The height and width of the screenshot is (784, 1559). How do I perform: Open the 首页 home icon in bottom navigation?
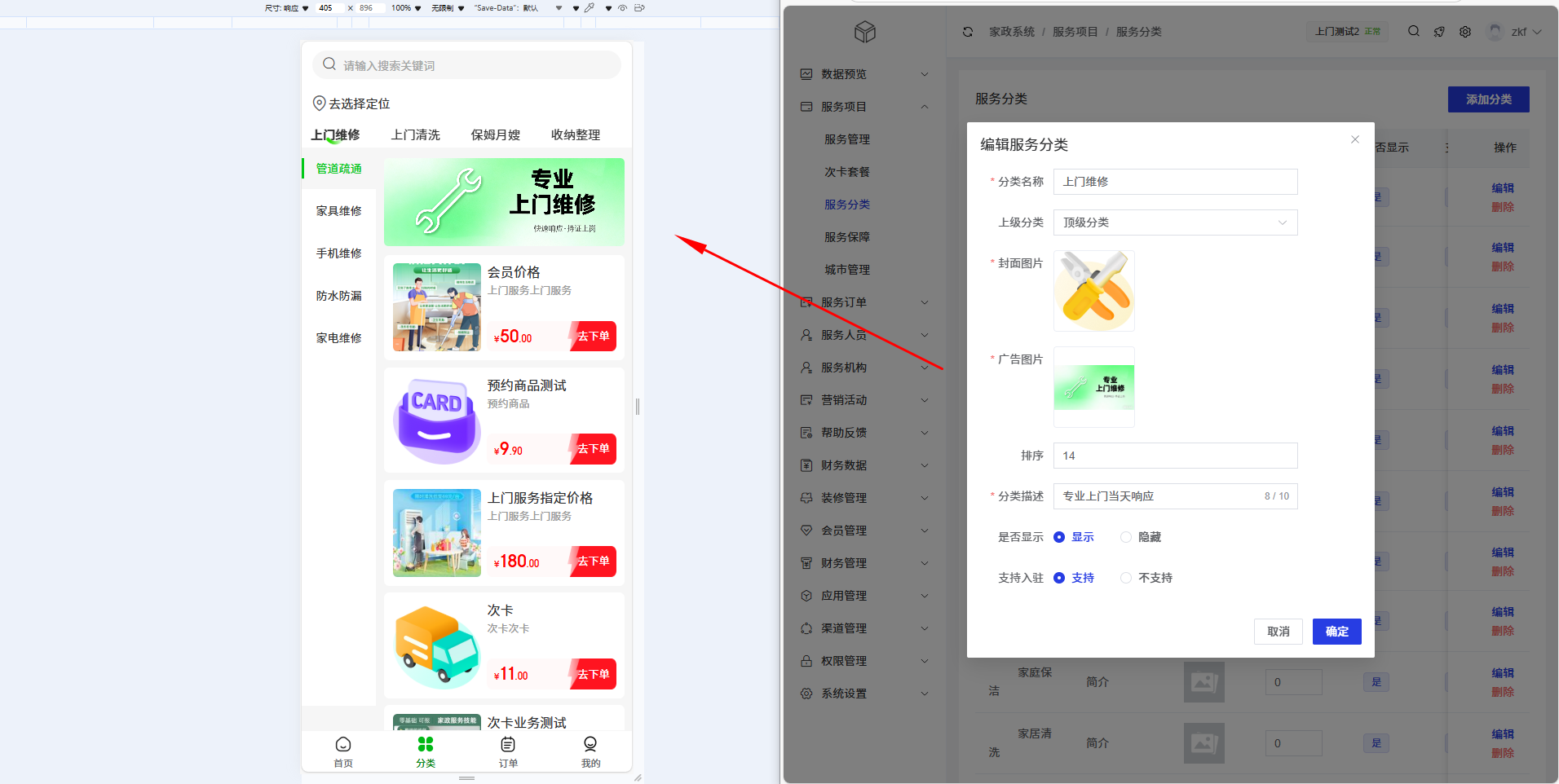343,745
